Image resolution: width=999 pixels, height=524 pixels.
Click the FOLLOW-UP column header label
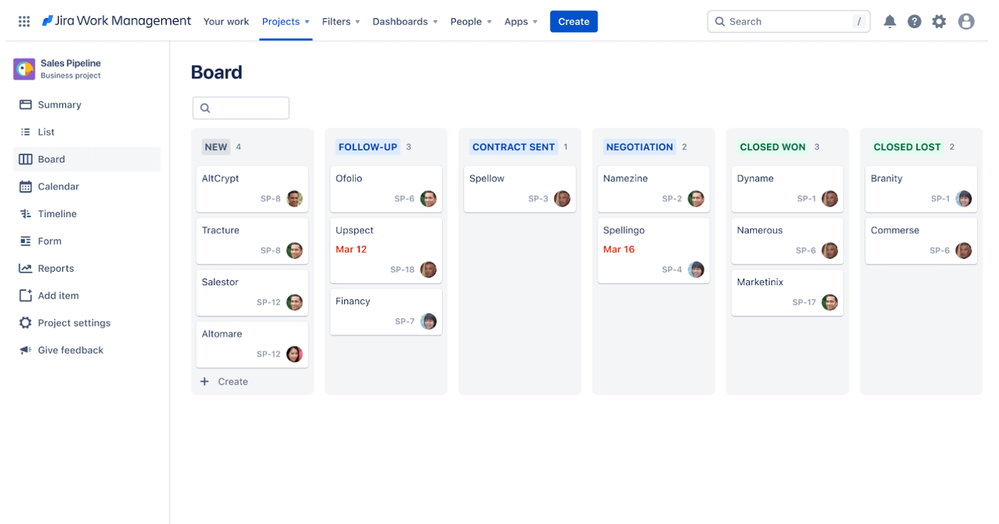pos(368,147)
